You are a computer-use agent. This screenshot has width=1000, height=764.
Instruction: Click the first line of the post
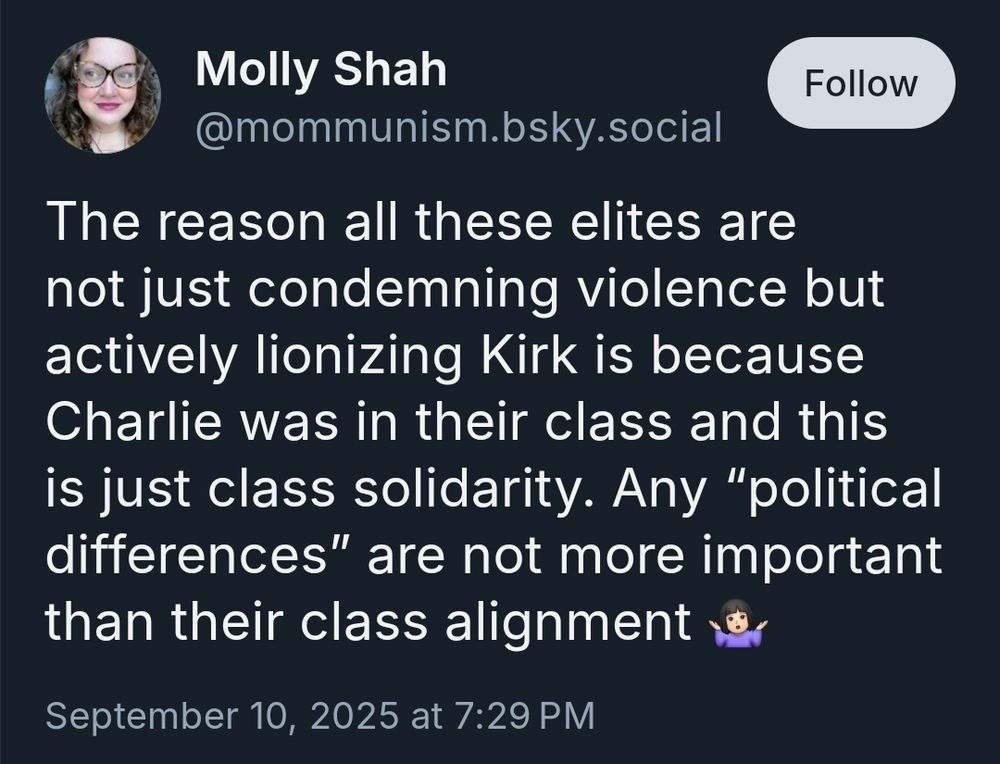tap(418, 223)
